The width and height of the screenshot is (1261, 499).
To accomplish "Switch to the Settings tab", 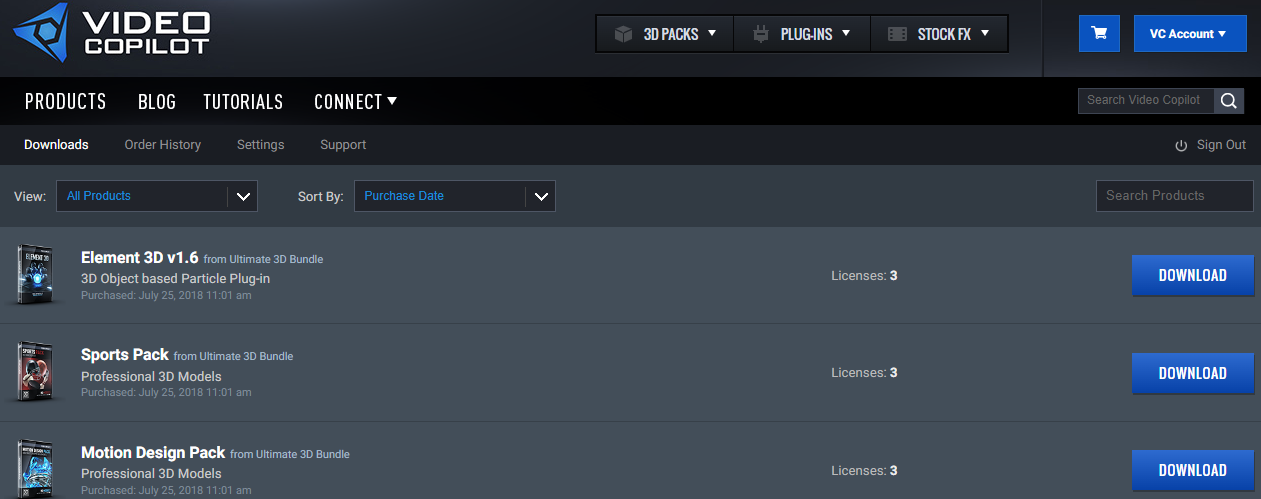I will click(261, 145).
